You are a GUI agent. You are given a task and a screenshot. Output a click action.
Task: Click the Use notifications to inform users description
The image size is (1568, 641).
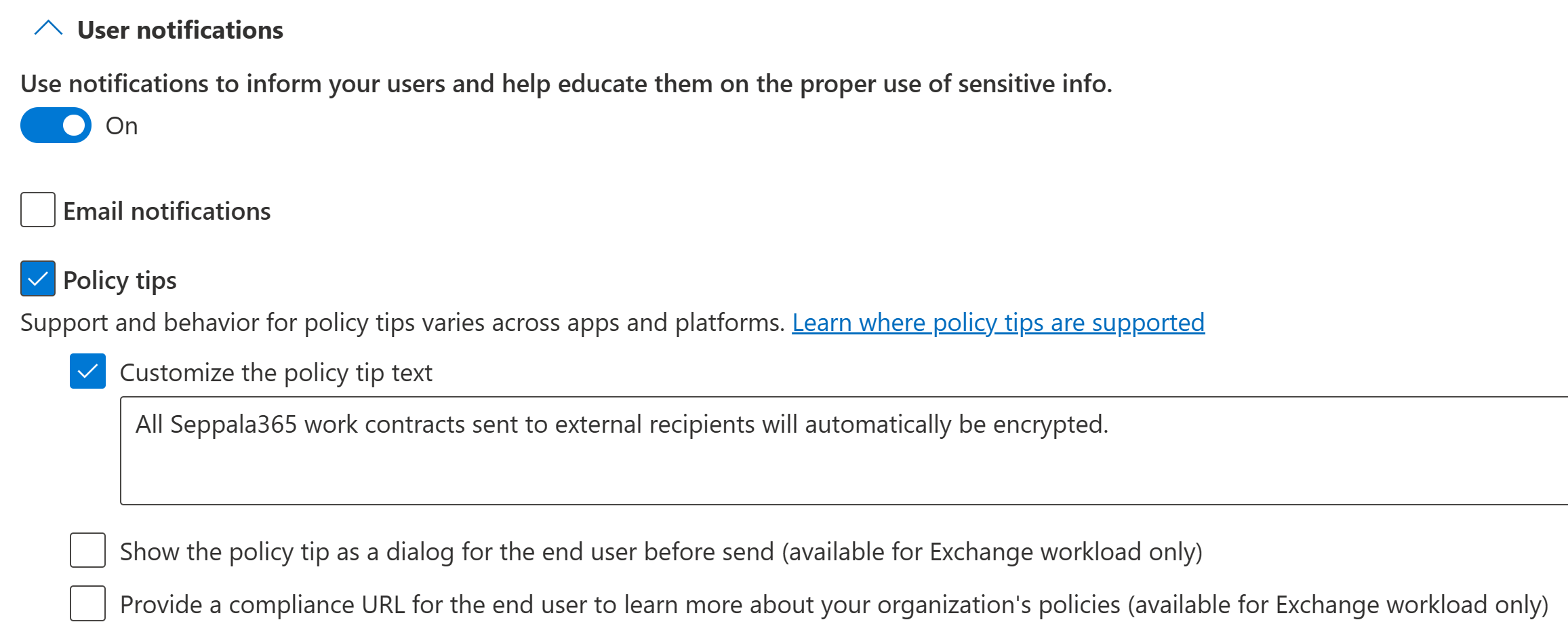pos(566,84)
